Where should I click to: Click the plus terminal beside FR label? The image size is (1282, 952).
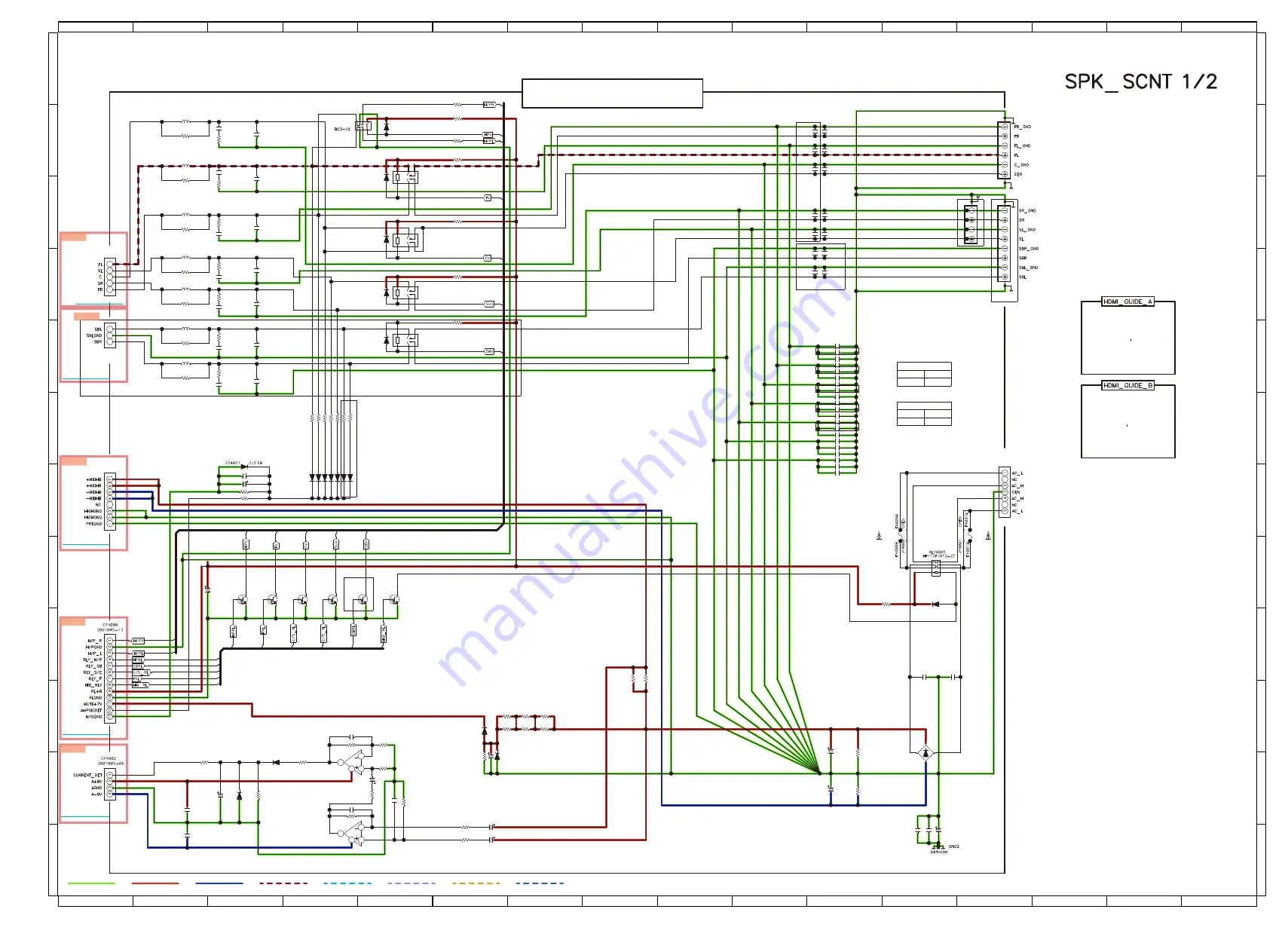(x=1005, y=136)
